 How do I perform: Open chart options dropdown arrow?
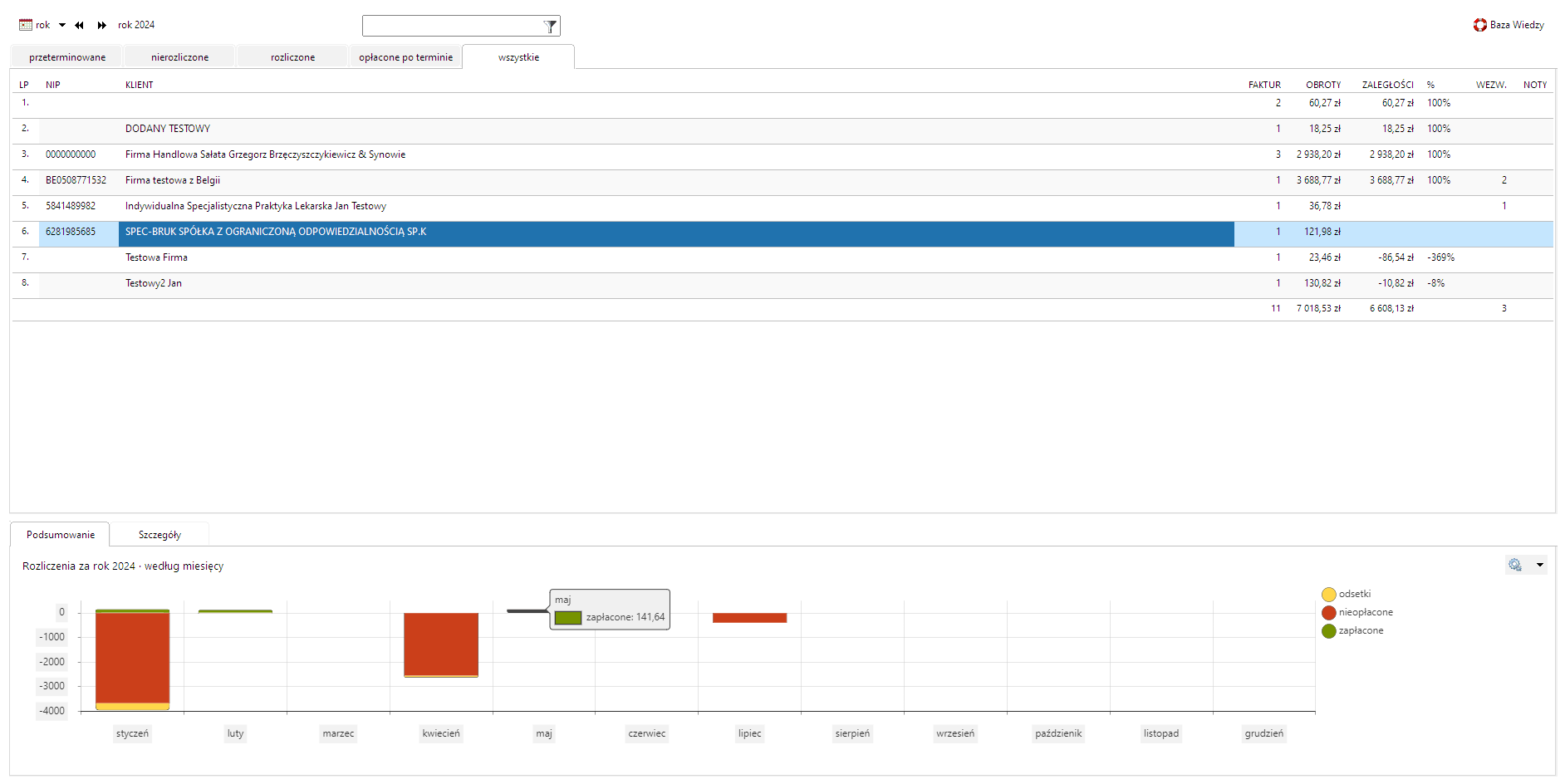pos(1540,565)
